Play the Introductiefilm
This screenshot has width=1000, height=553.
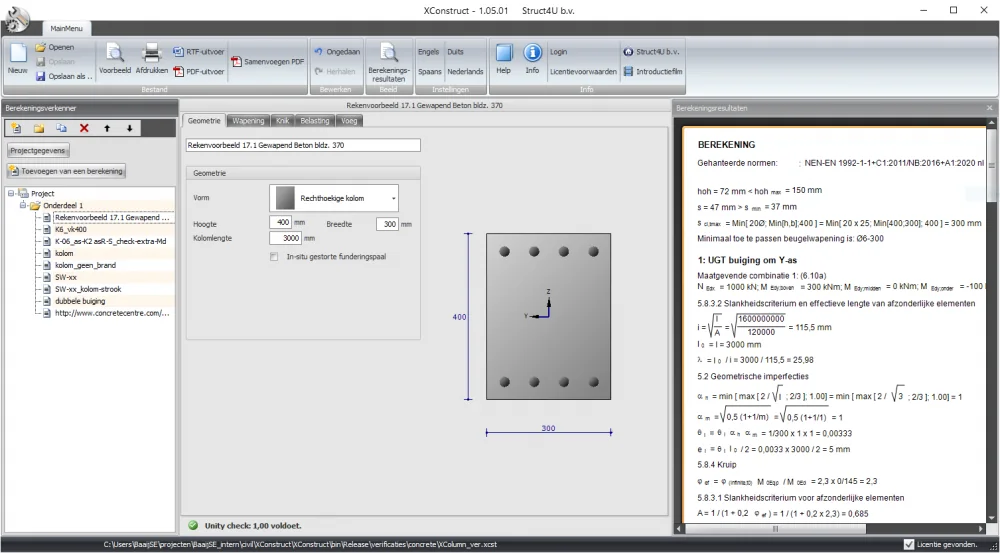pyautogui.click(x=653, y=71)
